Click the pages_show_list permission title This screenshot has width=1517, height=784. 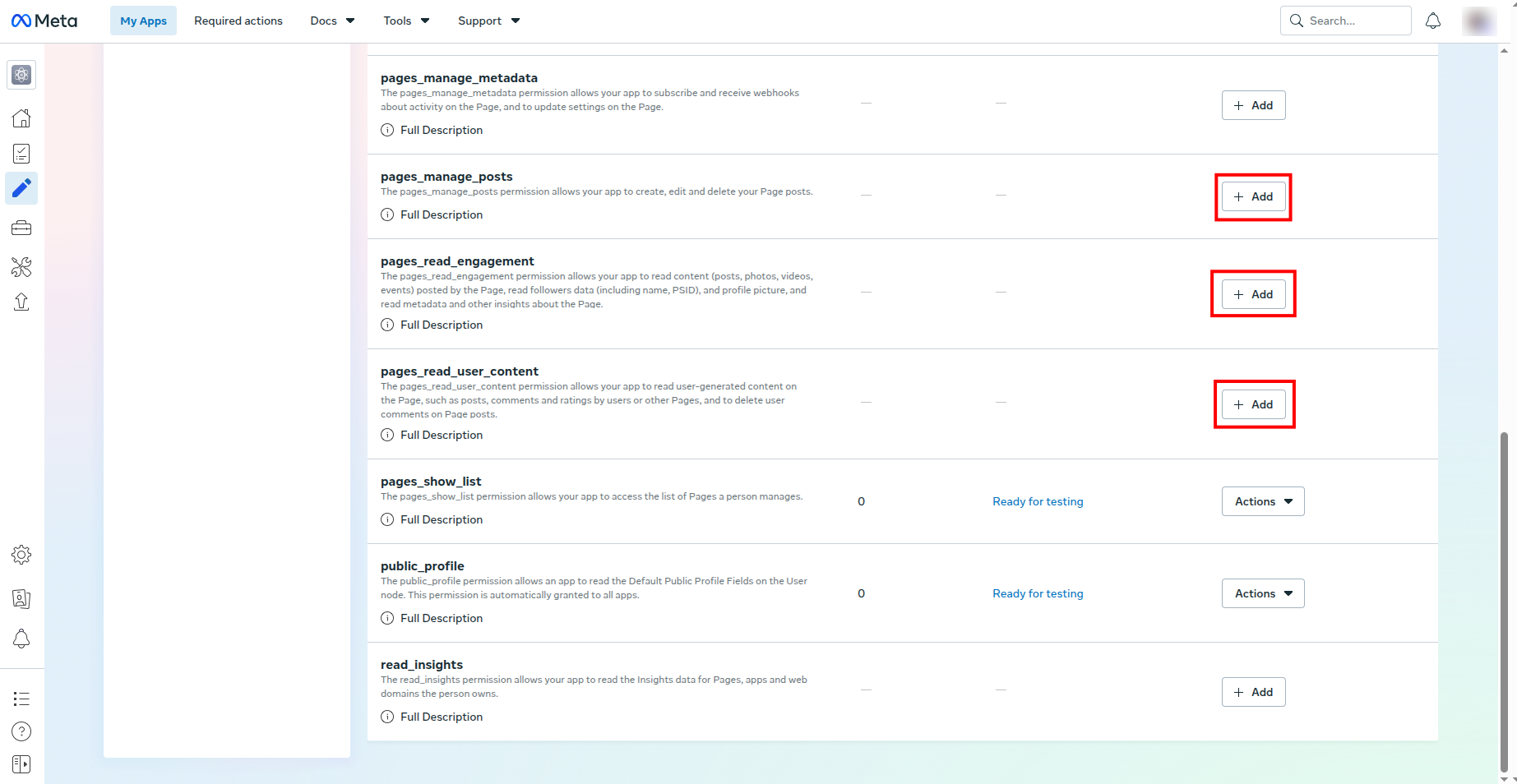pyautogui.click(x=431, y=482)
